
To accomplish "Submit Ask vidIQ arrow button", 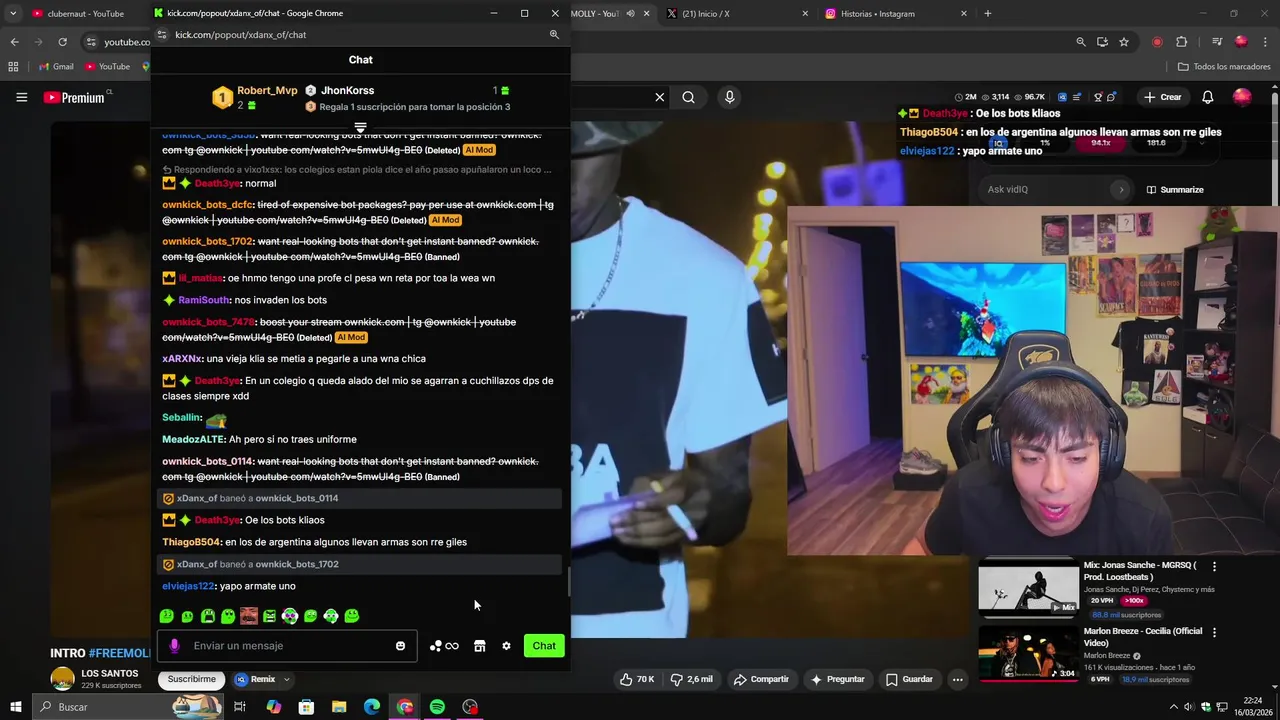I will pyautogui.click(x=1121, y=190).
